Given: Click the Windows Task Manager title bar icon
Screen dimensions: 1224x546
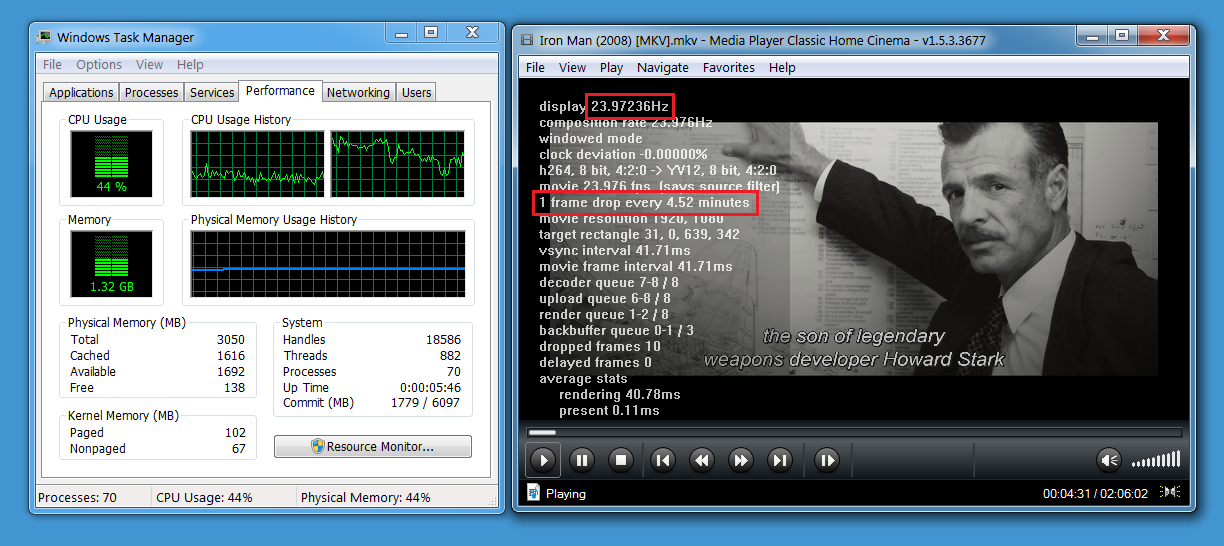Looking at the screenshot, I should click(45, 37).
